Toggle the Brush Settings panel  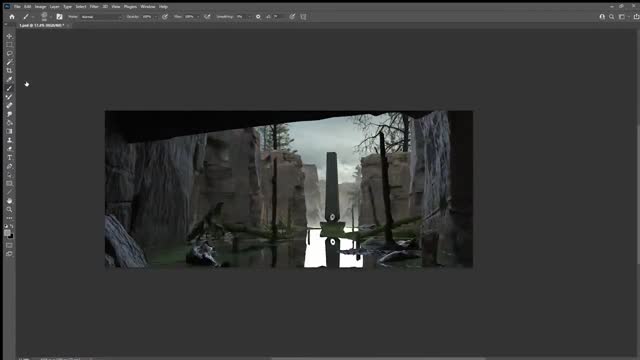[59, 17]
